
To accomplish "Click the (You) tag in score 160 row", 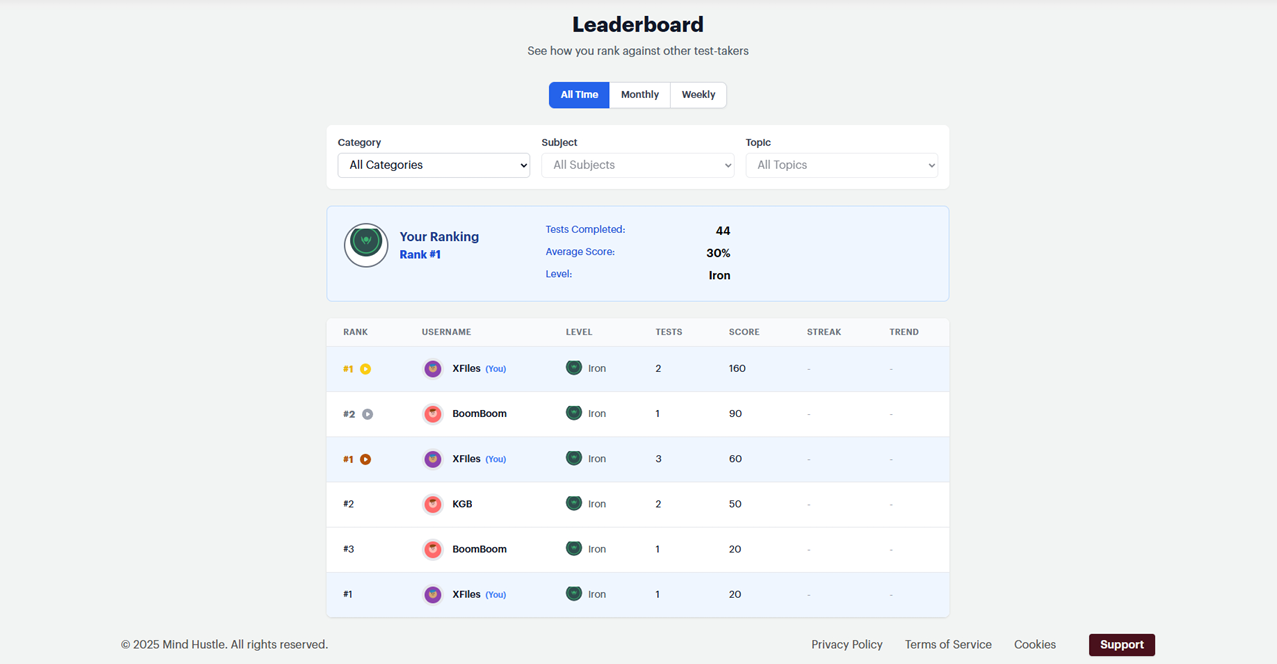I will (496, 369).
